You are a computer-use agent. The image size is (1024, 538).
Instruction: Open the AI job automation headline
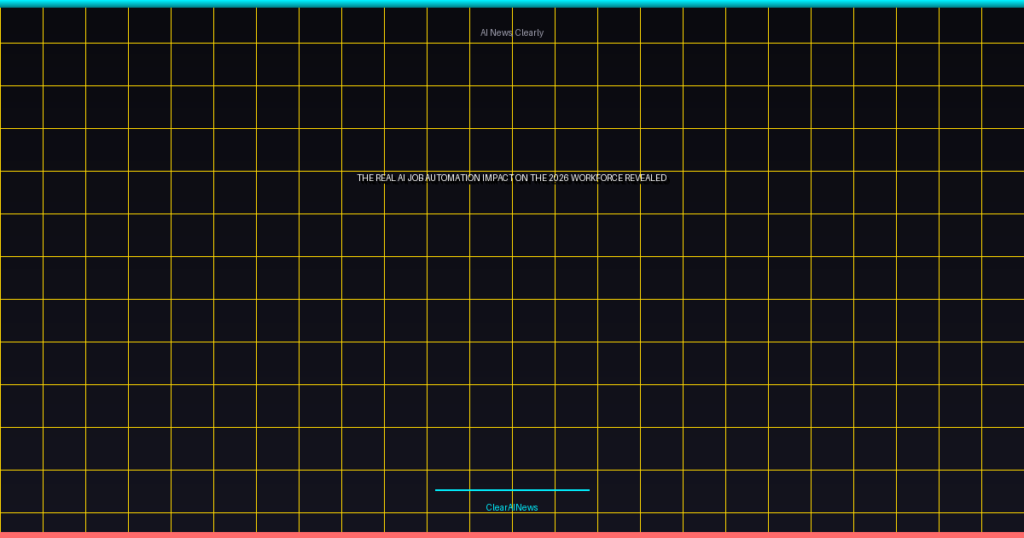[512, 178]
